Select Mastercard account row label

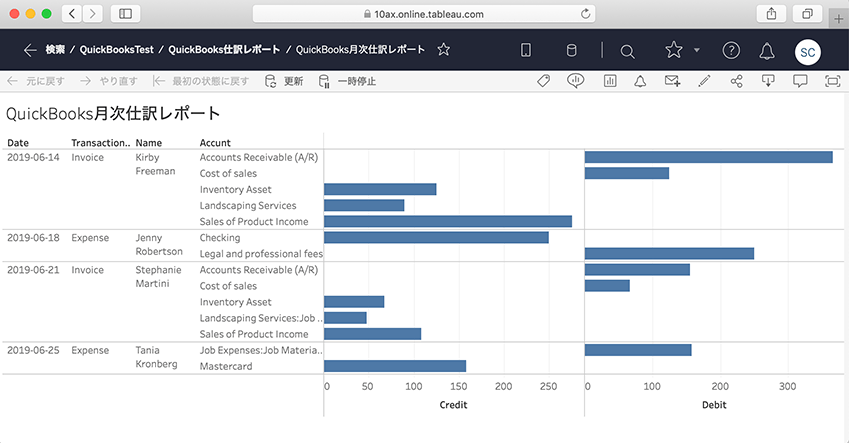point(226,366)
